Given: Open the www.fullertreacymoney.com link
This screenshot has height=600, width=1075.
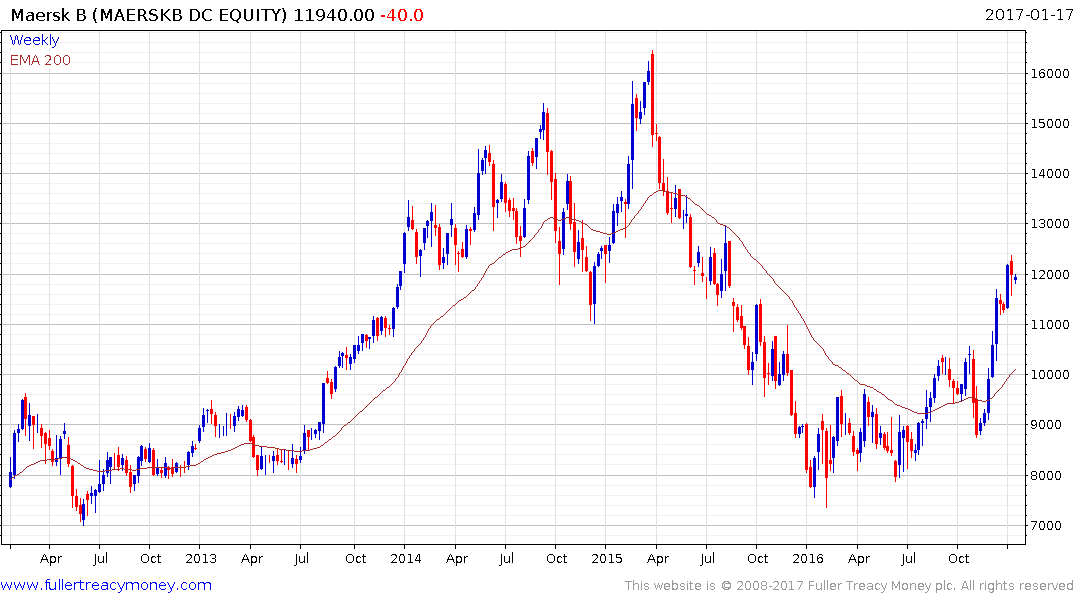Looking at the screenshot, I should pyautogui.click(x=106, y=585).
